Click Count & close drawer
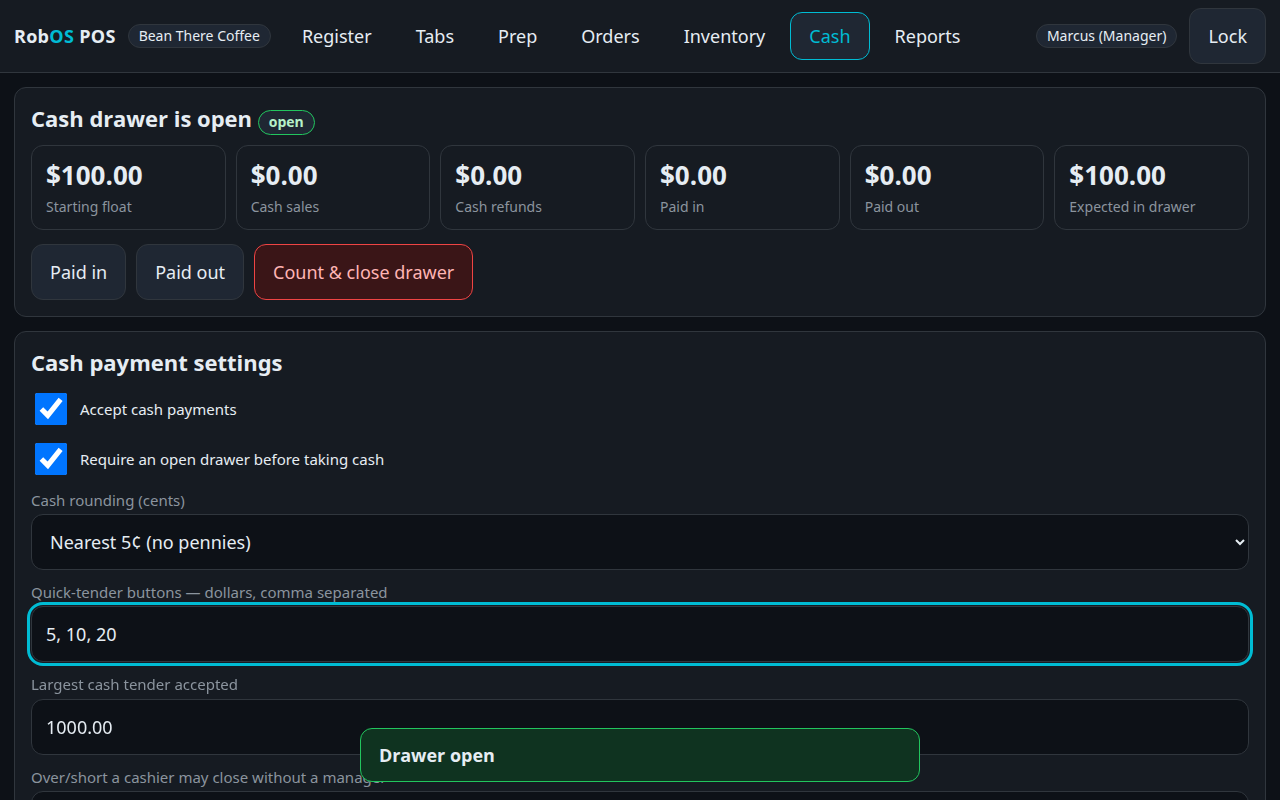This screenshot has width=1280, height=800. (x=363, y=272)
